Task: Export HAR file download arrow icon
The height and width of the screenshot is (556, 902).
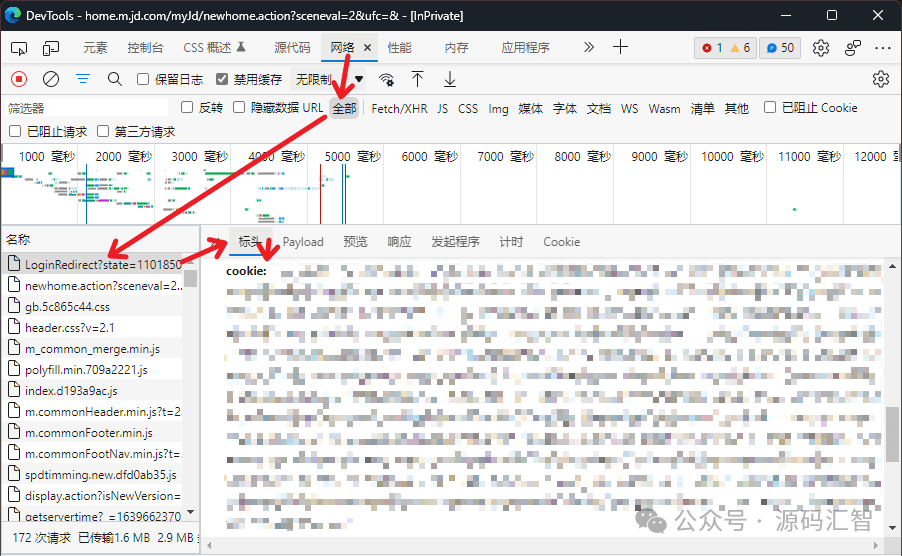Action: click(x=450, y=79)
